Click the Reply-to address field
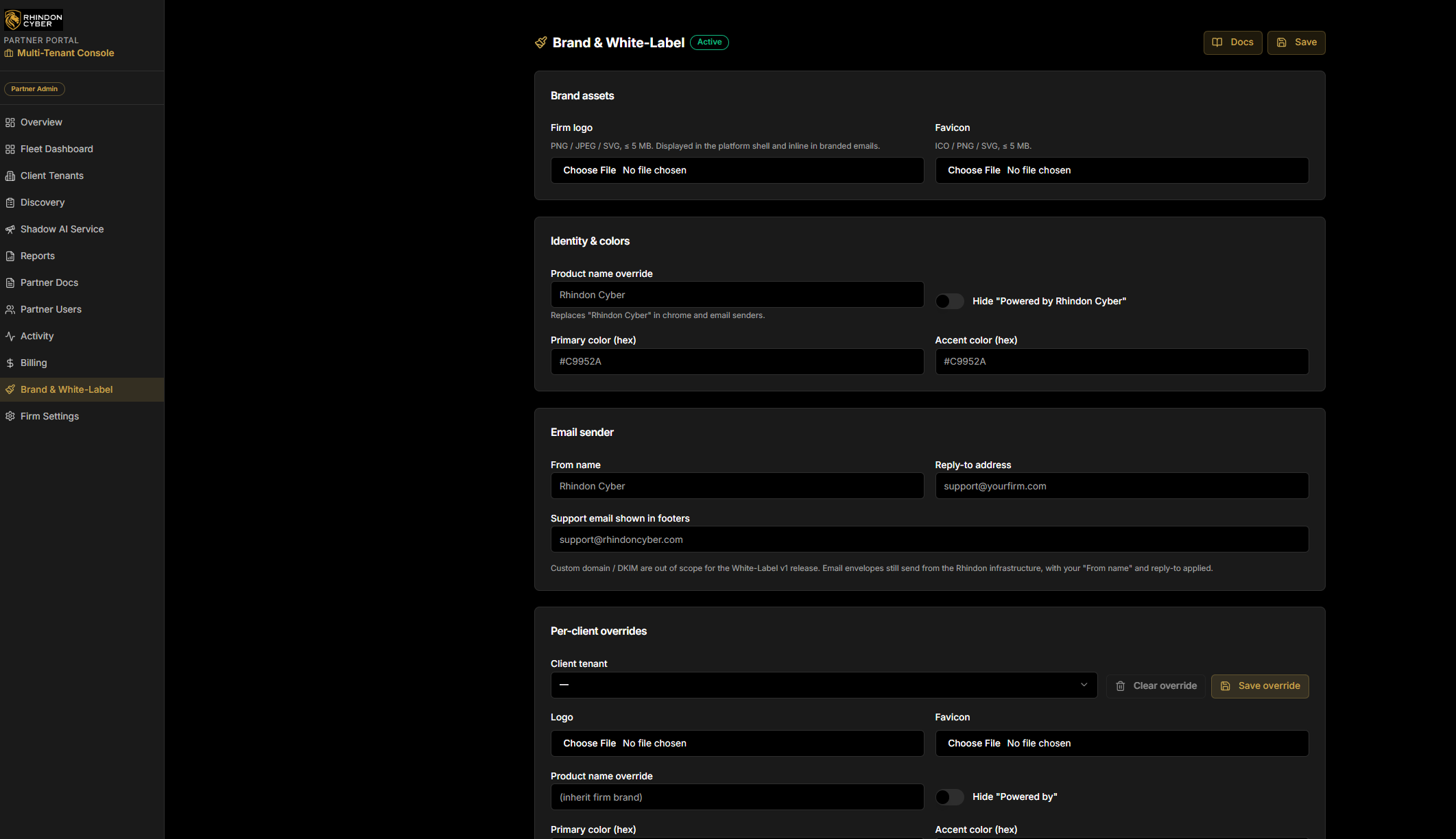This screenshot has height=839, width=1456. [x=1122, y=486]
